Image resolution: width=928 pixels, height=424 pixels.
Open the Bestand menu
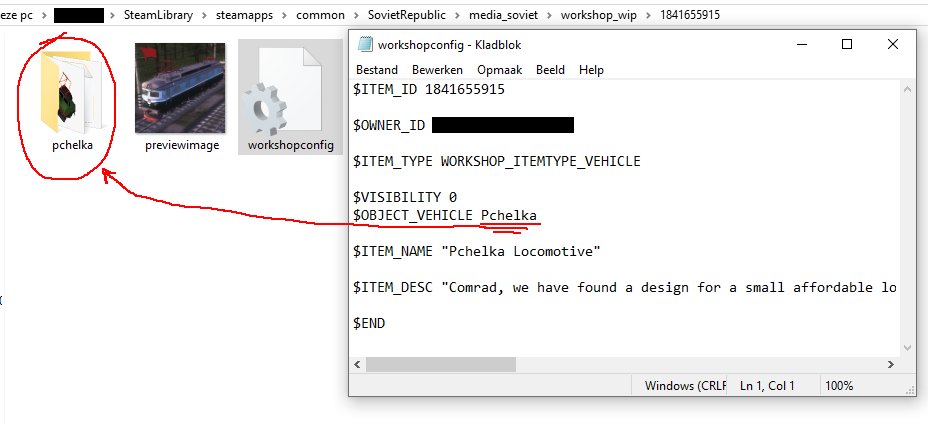click(377, 70)
